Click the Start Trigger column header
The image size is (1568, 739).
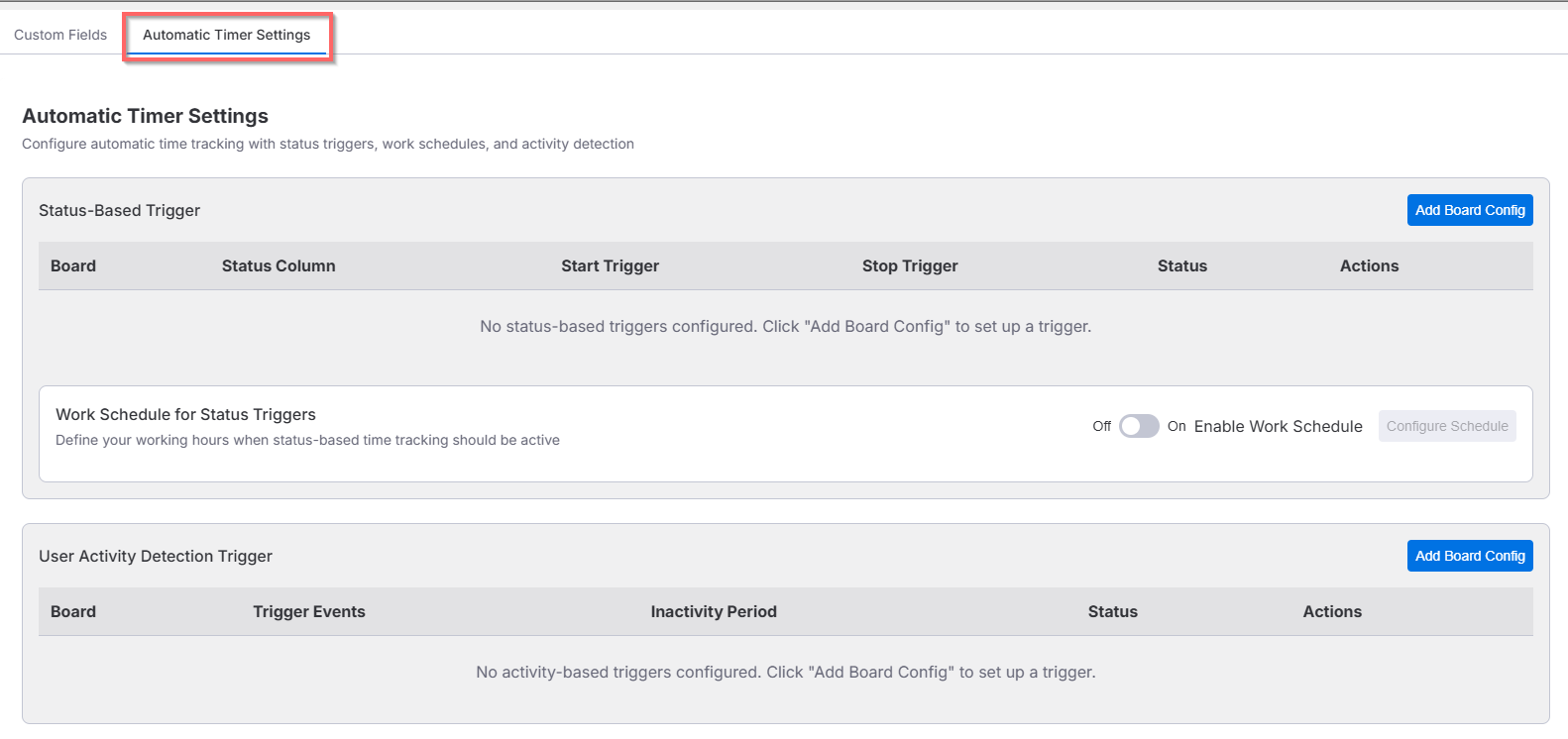pos(610,265)
